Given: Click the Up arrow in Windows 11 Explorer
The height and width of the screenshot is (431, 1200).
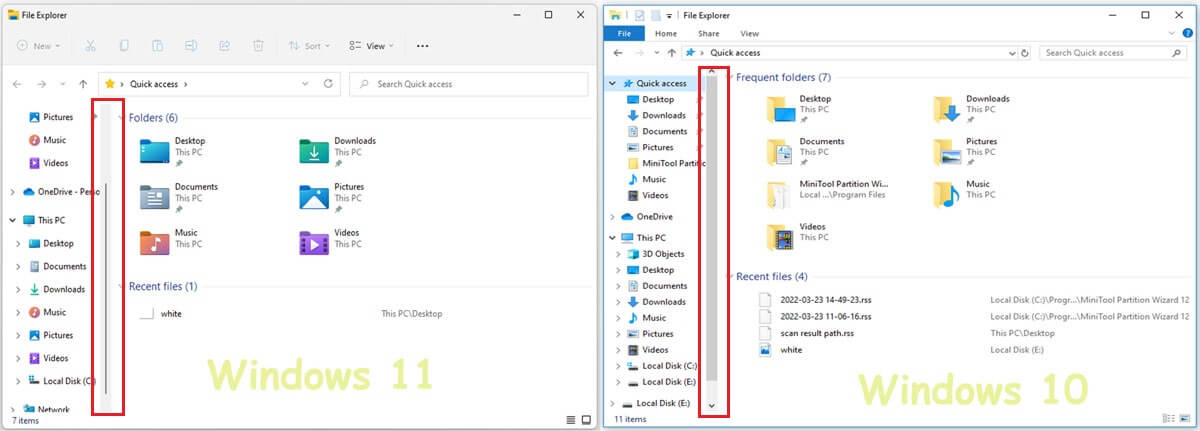Looking at the screenshot, I should (83, 84).
